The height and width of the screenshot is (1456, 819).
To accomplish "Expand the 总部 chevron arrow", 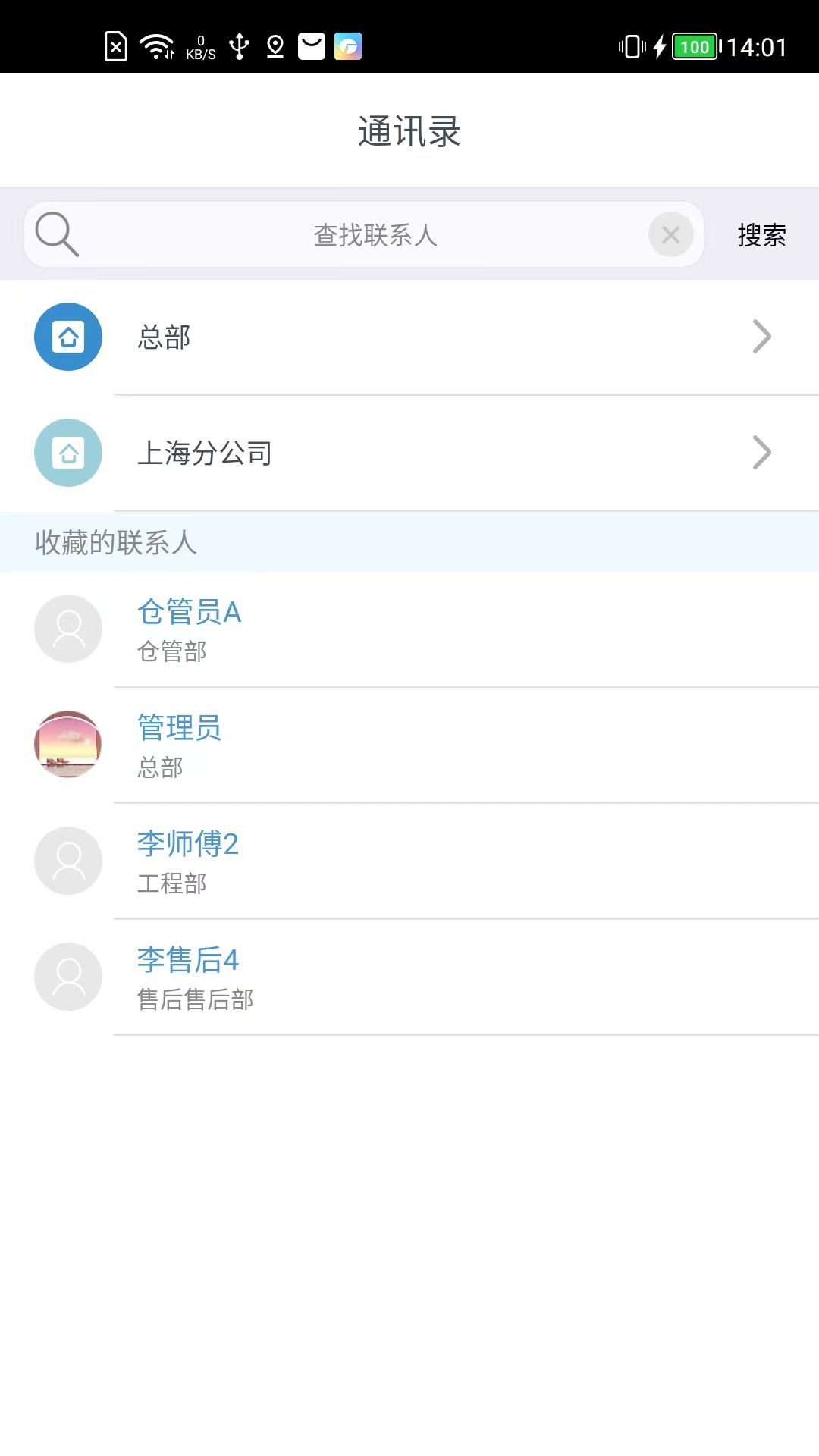I will (x=761, y=337).
